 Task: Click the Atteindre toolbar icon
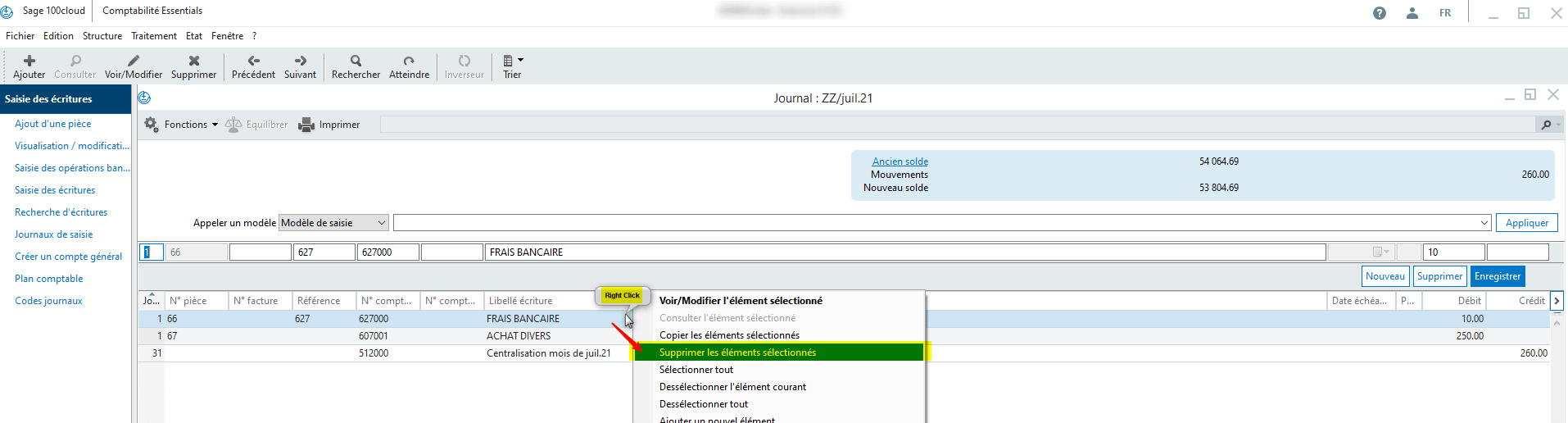coord(409,61)
